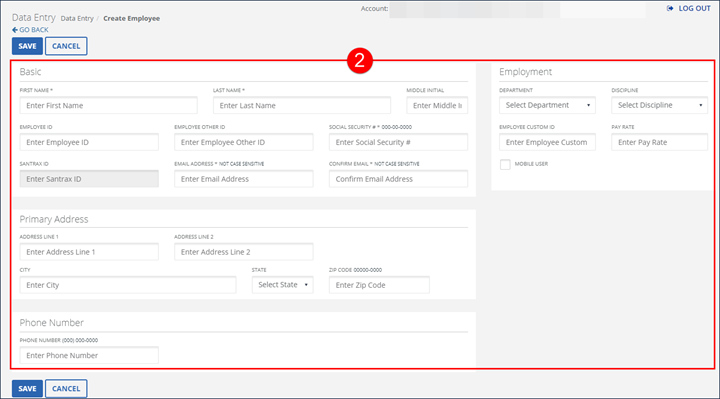Focus the First Name field
720x399 pixels.
[x=108, y=105]
